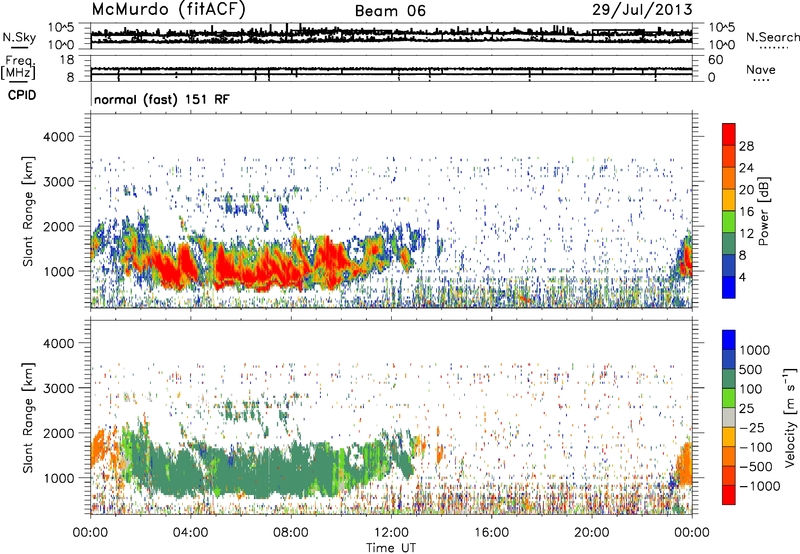Click the "Velocity [m s⁻¹]" colorbar title
The width and height of the screenshot is (800, 554).
tap(790, 417)
